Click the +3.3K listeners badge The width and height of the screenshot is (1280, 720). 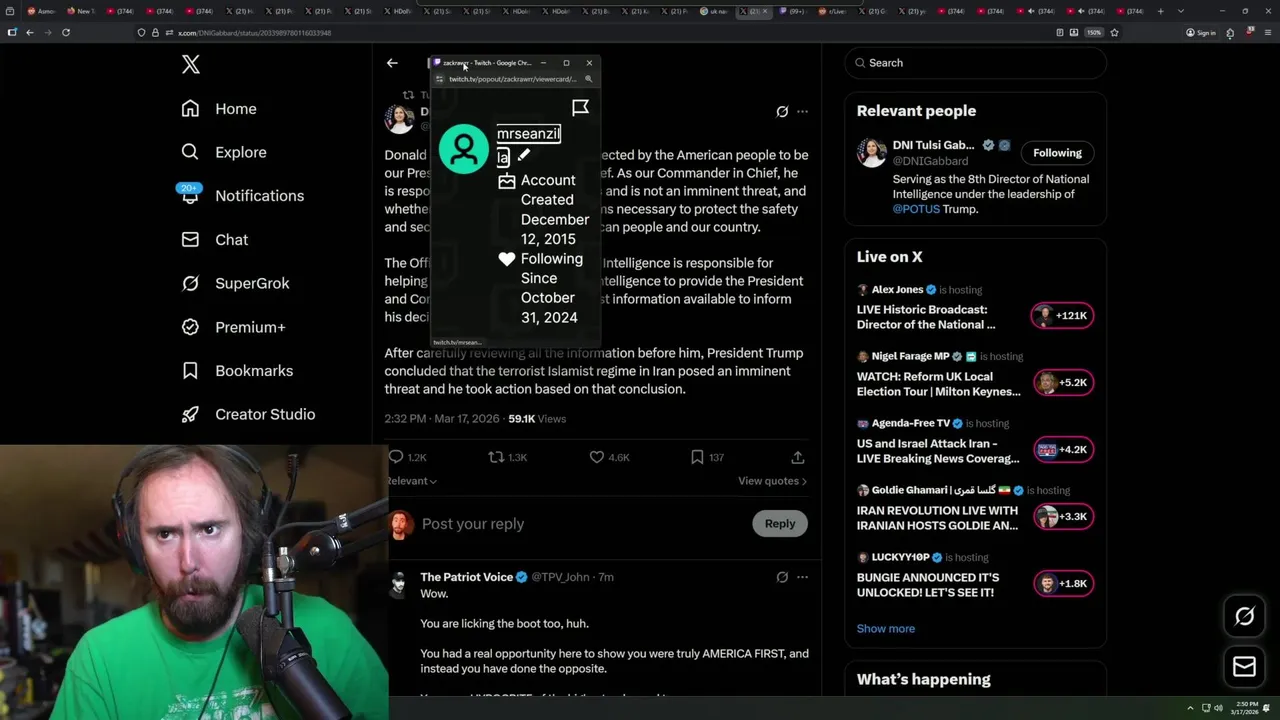pyautogui.click(x=1062, y=517)
